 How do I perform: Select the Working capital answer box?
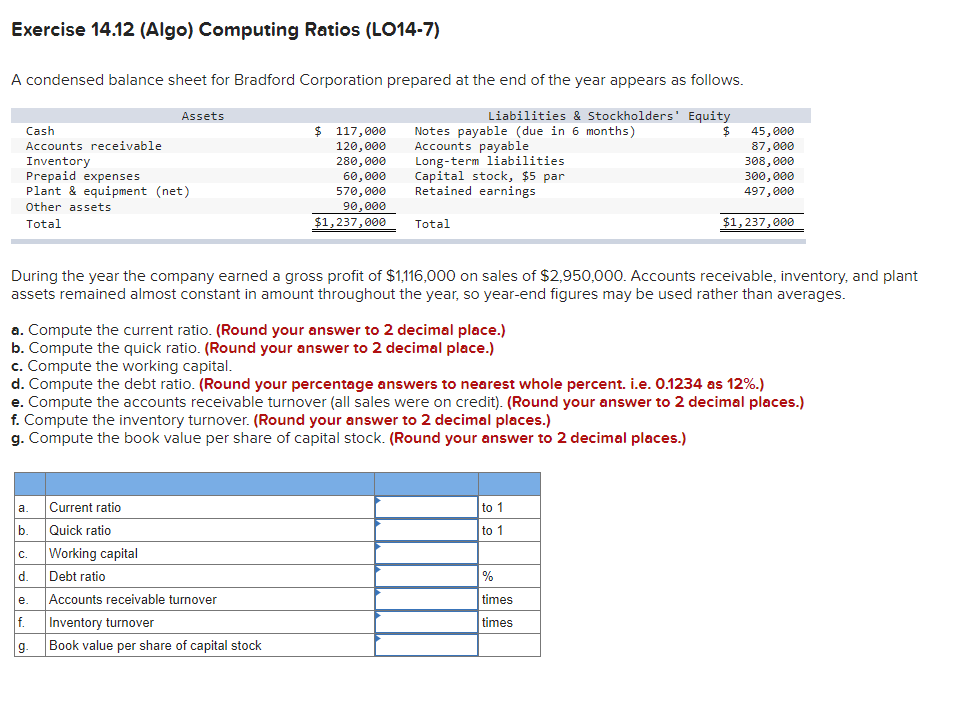tap(426, 554)
